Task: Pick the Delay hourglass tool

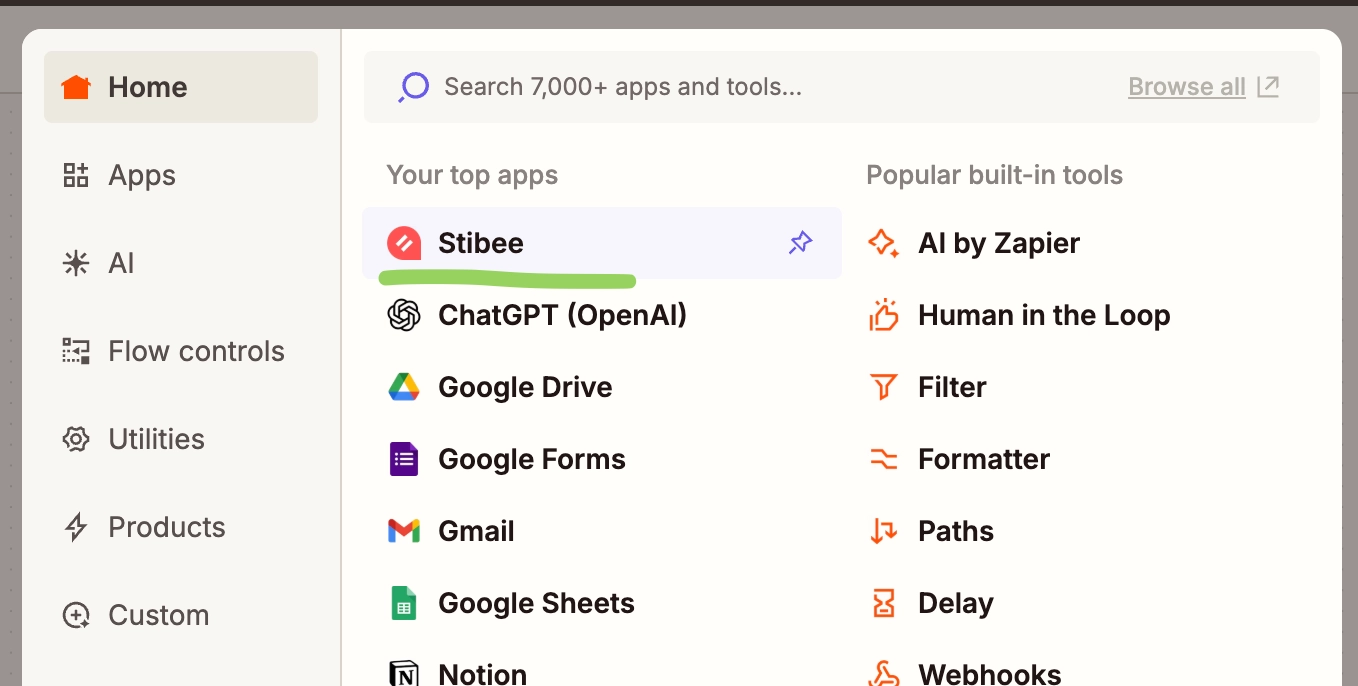Action: [x=884, y=603]
